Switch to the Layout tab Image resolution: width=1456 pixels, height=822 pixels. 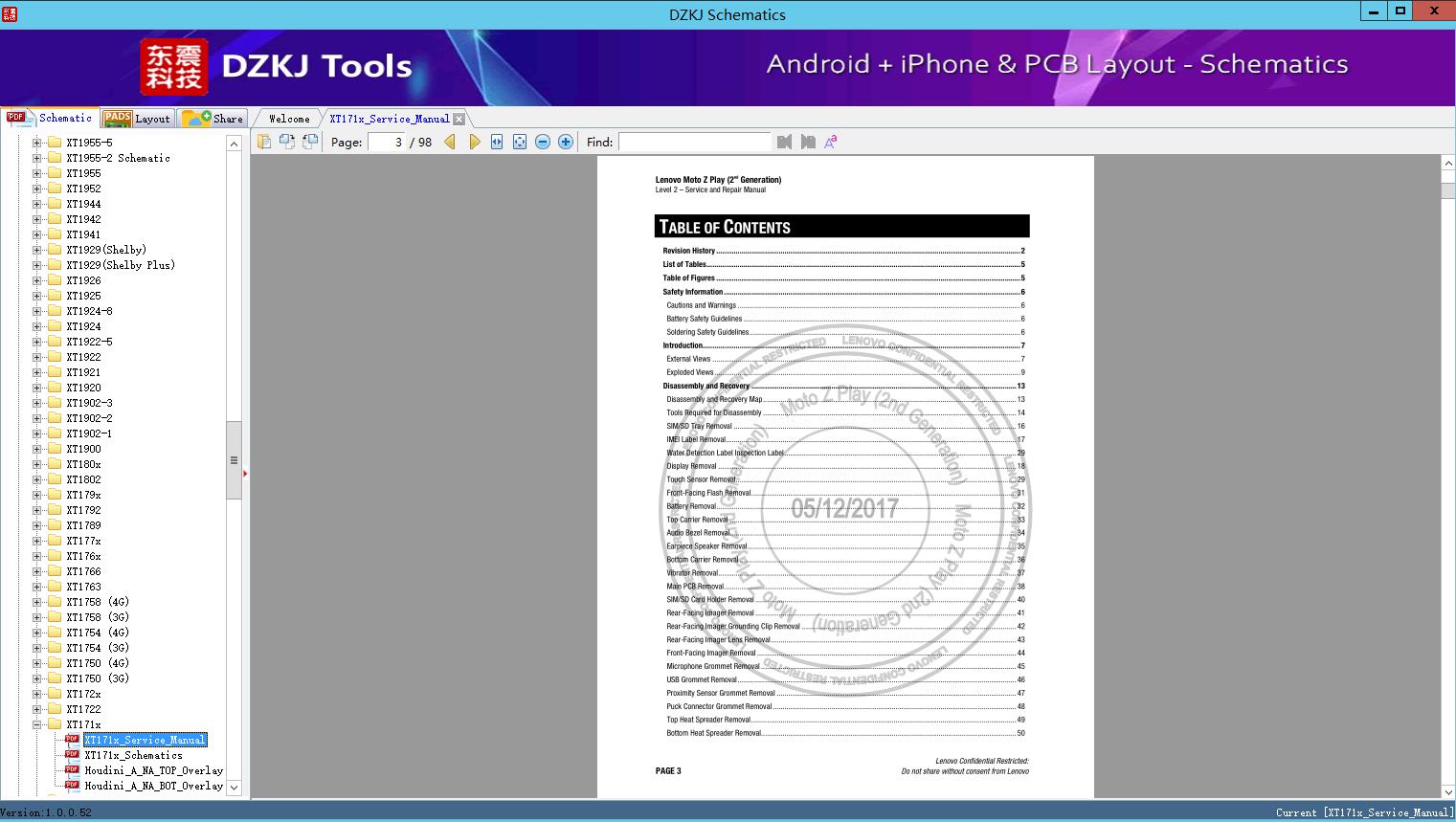137,119
